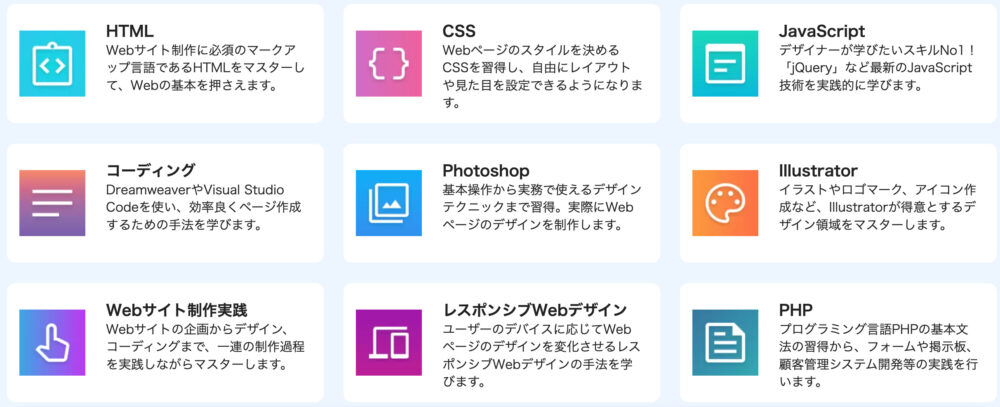The image size is (1000, 407).
Task: Click the コーディング text lines icon
Action: click(52, 203)
